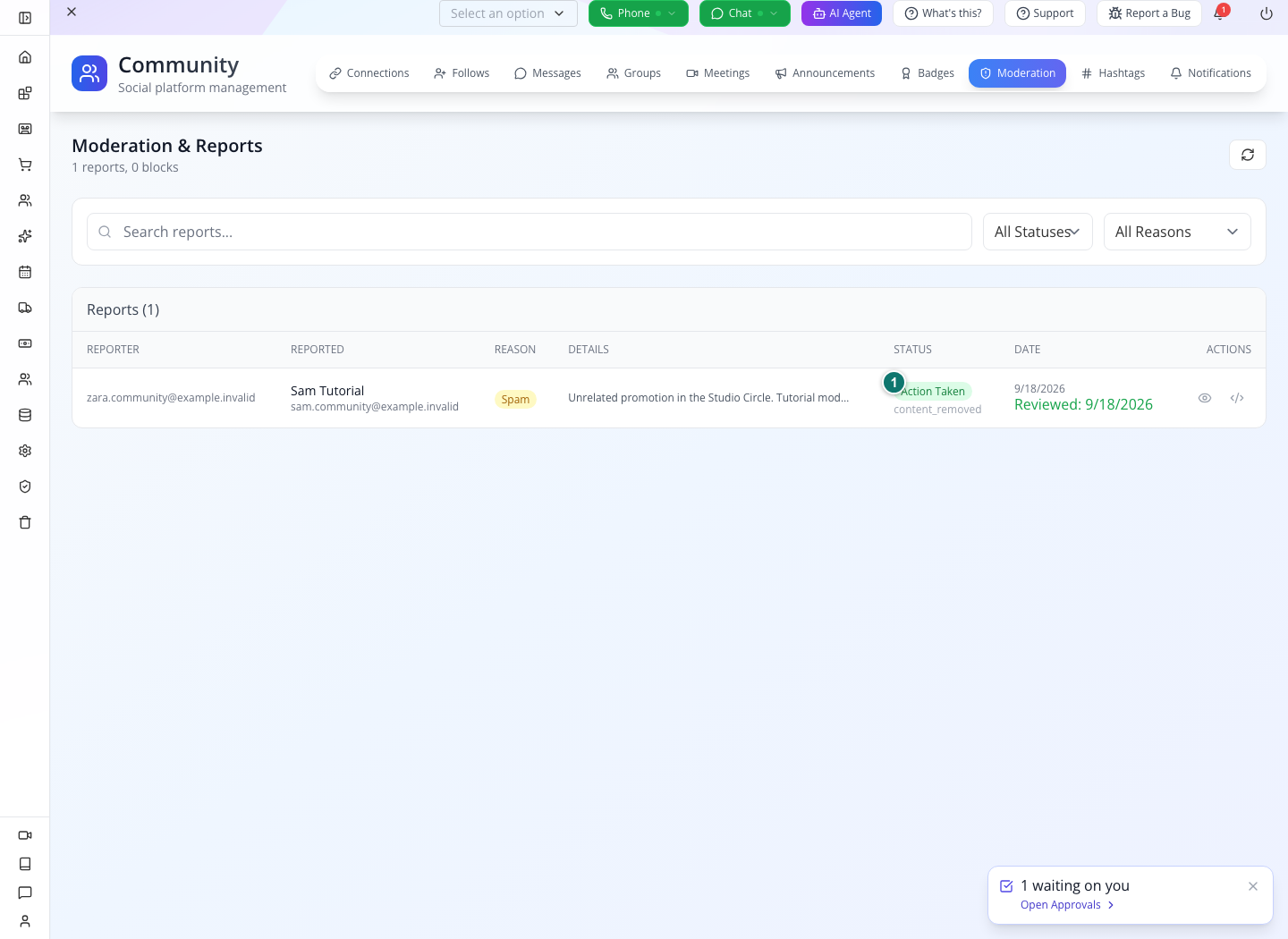
Task: Refresh the moderation reports list
Action: pyautogui.click(x=1248, y=155)
